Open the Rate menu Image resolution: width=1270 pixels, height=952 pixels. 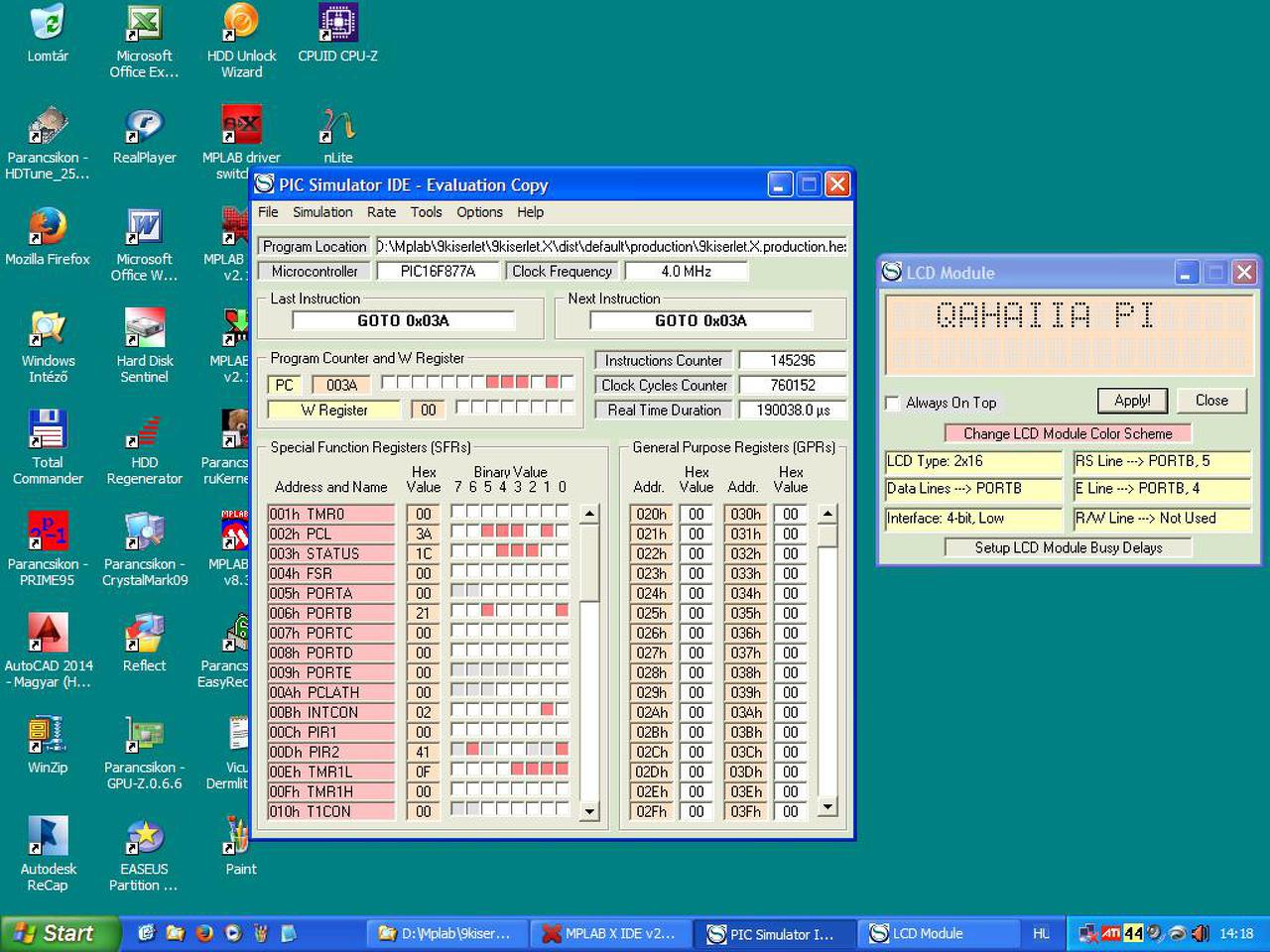[x=381, y=212]
